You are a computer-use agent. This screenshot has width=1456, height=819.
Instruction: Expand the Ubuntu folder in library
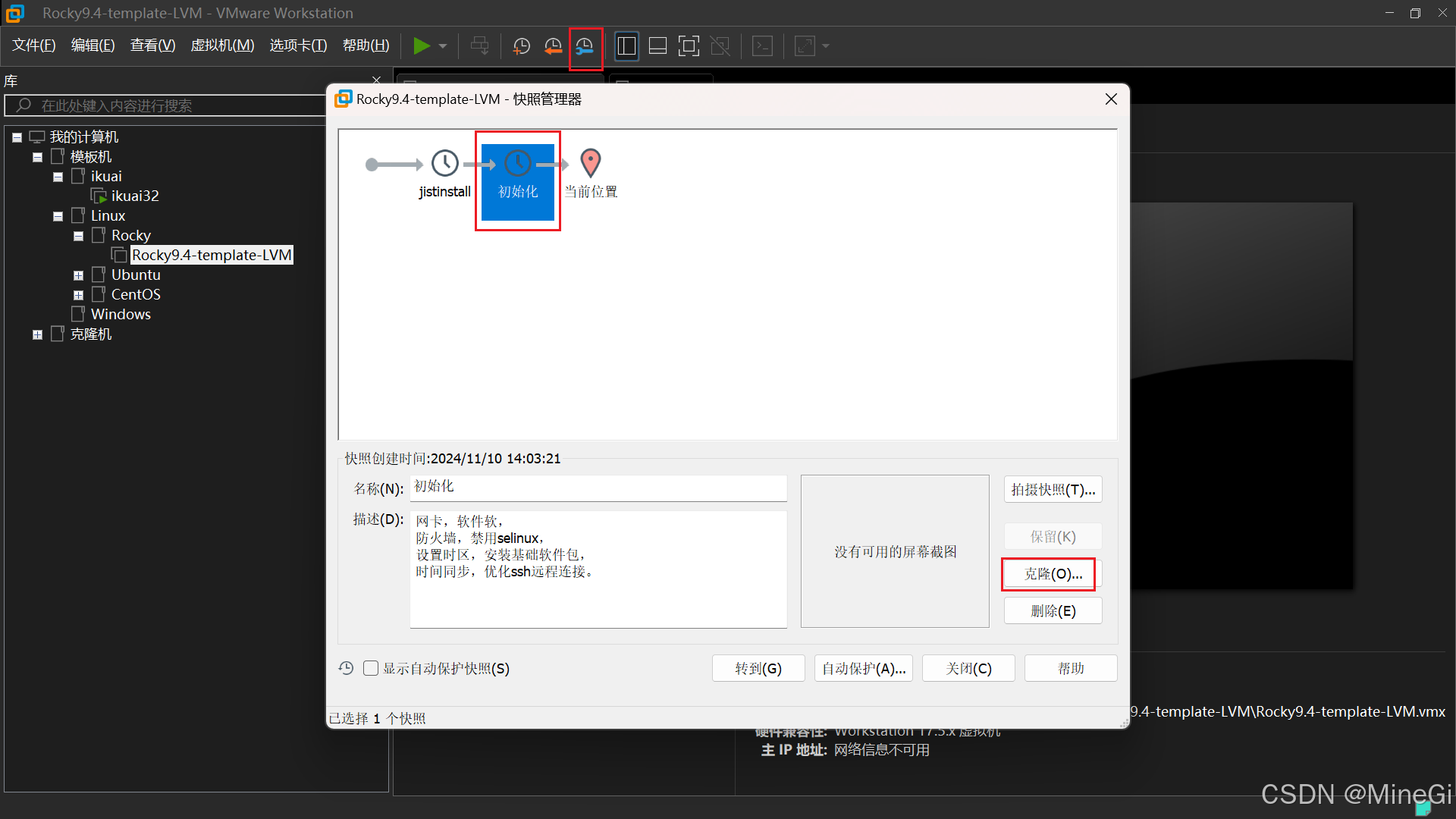pyautogui.click(x=78, y=275)
